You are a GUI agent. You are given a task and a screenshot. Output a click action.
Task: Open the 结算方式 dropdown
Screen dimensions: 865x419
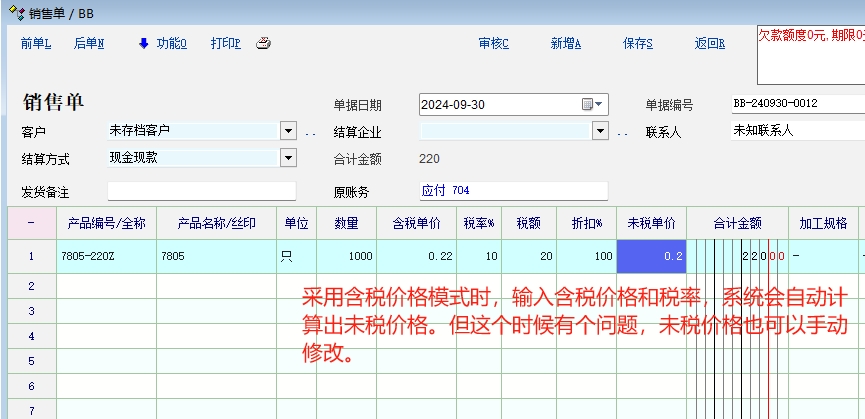click(288, 157)
